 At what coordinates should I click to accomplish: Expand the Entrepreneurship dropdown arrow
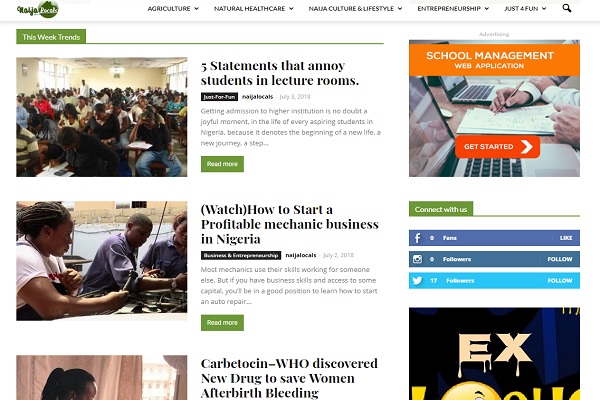(487, 8)
